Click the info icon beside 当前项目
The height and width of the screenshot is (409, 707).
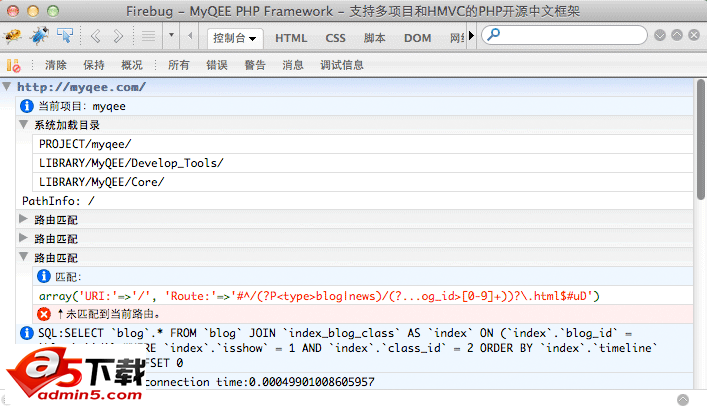coord(26,106)
